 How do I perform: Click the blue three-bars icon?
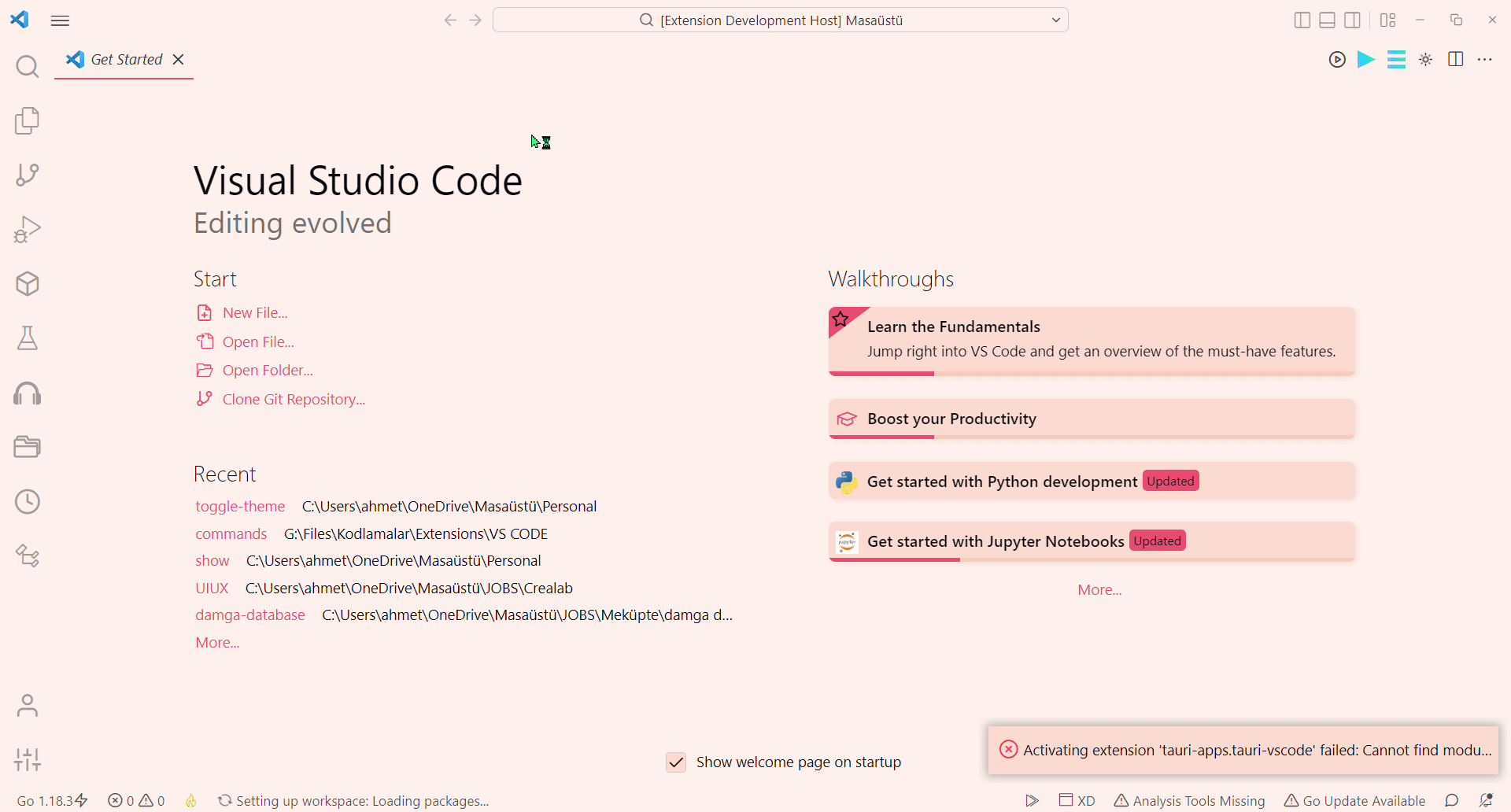tap(1396, 60)
